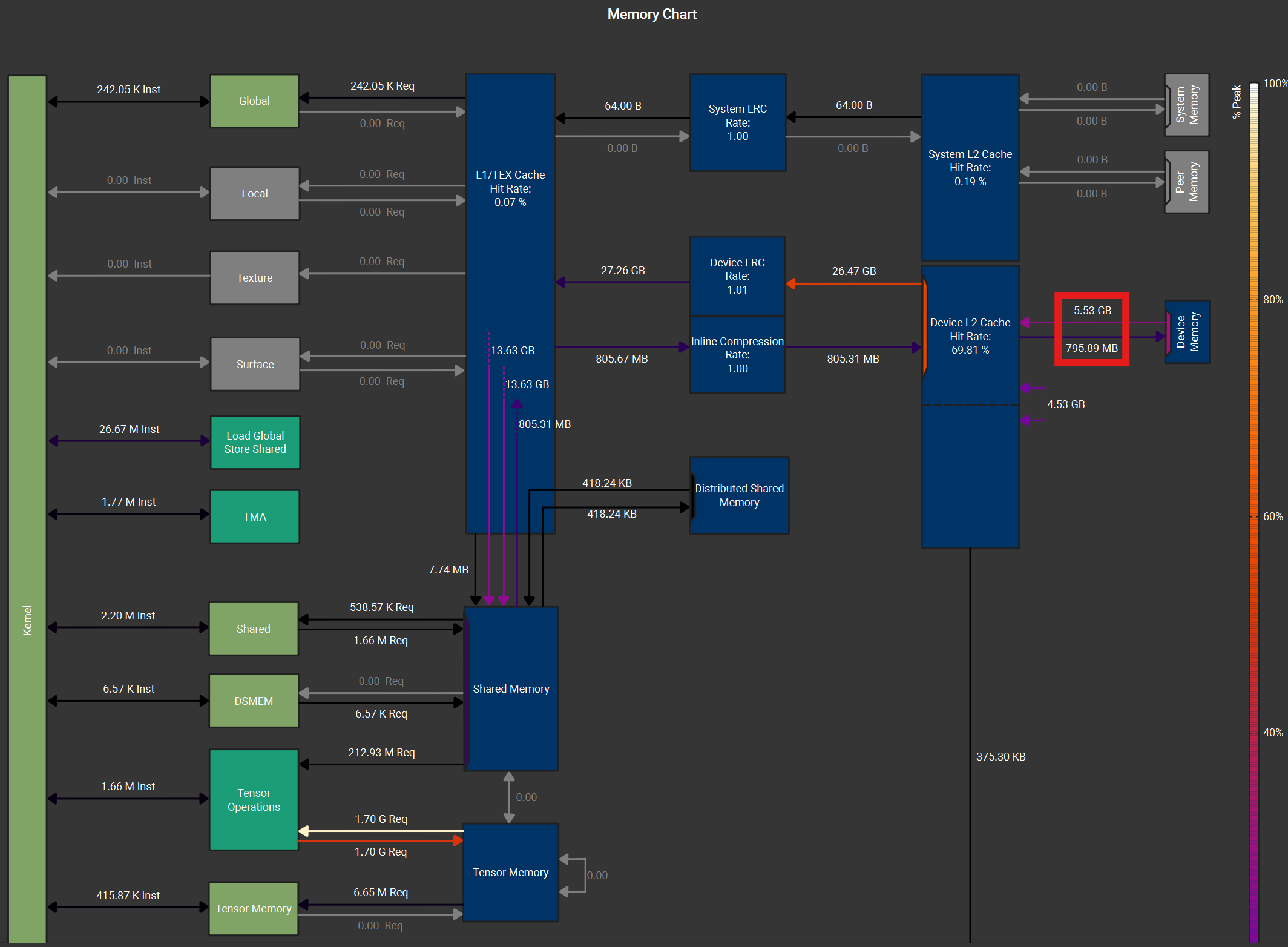Click the 5.53 GB device memory label
1288x947 pixels.
(1092, 311)
